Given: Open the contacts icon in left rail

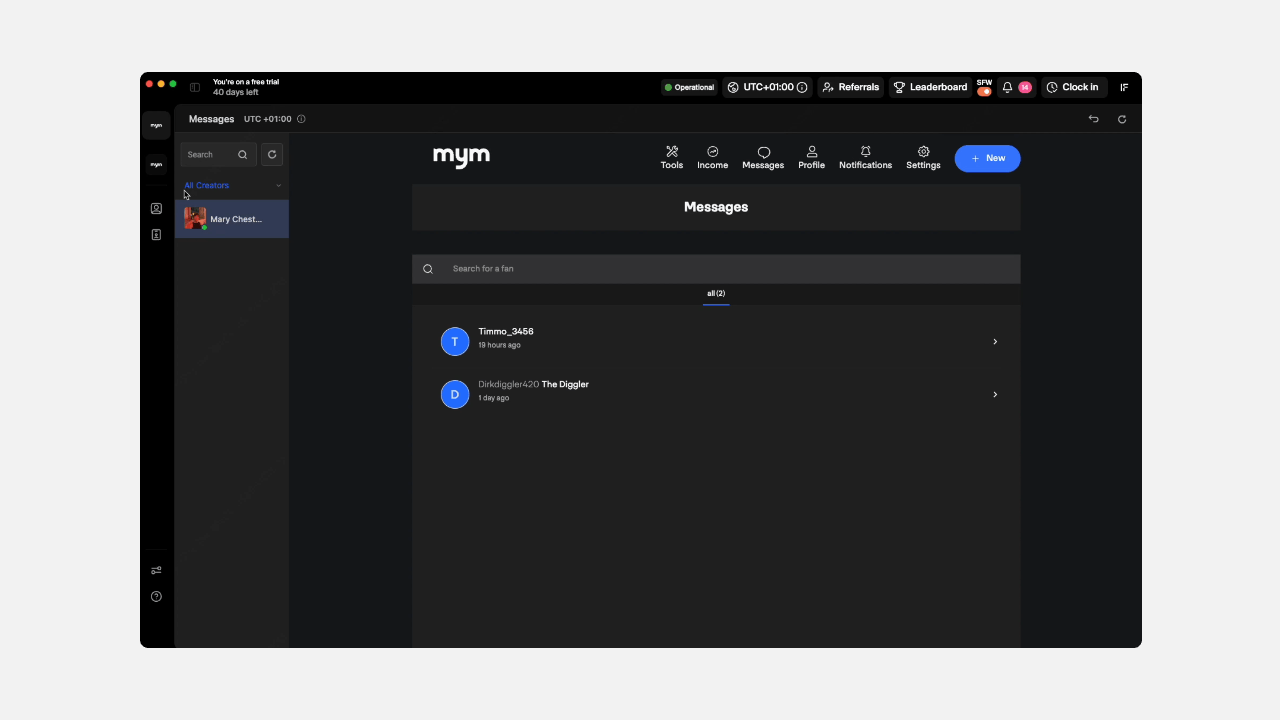Looking at the screenshot, I should (156, 209).
